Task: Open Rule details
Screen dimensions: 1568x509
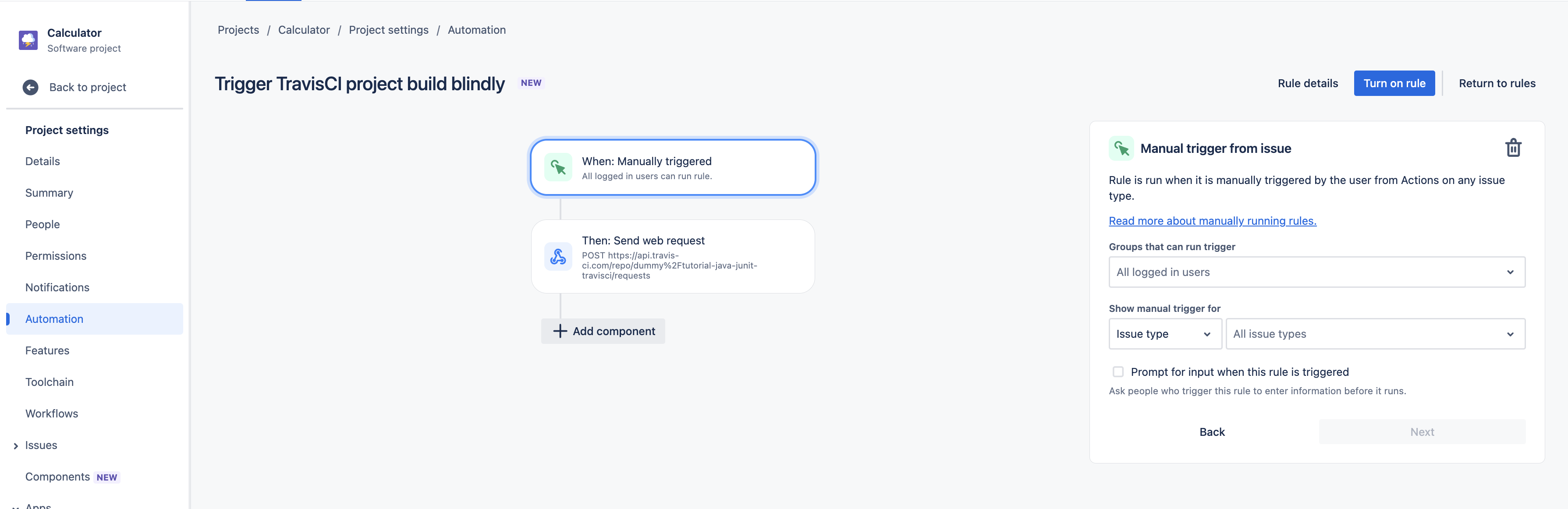Action: click(1308, 83)
